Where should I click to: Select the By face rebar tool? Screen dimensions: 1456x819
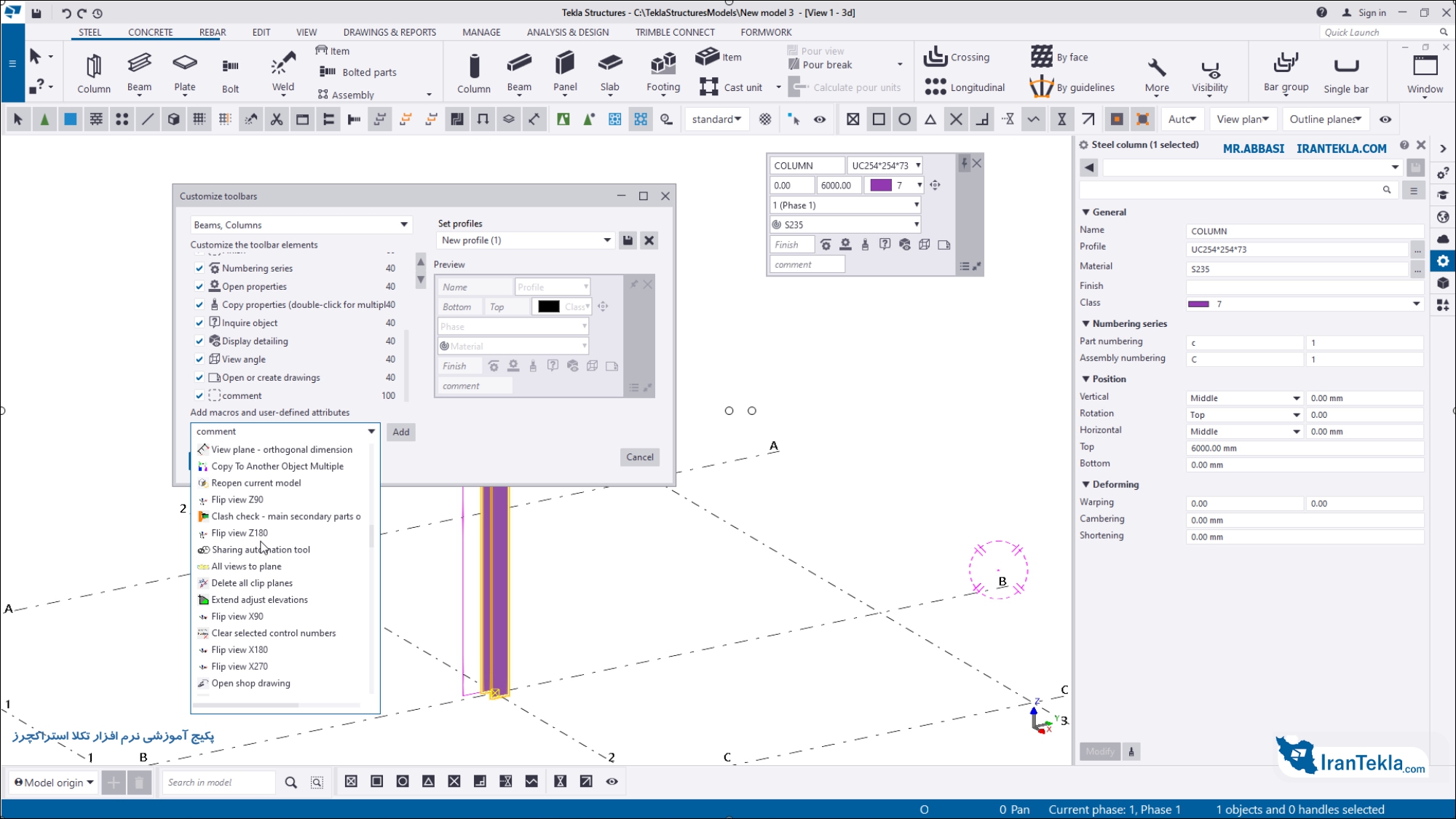click(x=1059, y=57)
